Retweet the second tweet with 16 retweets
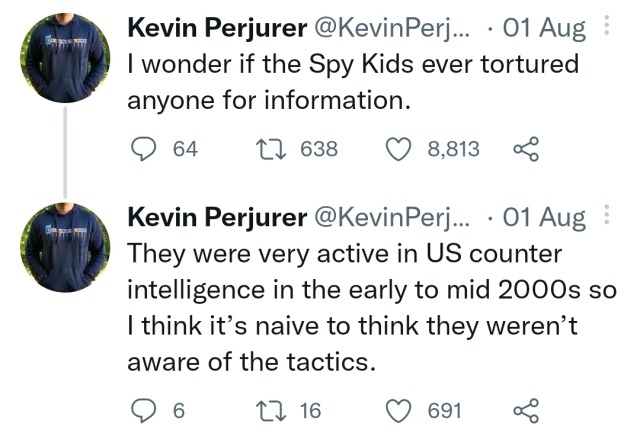The height and width of the screenshot is (430, 640). tap(269, 409)
